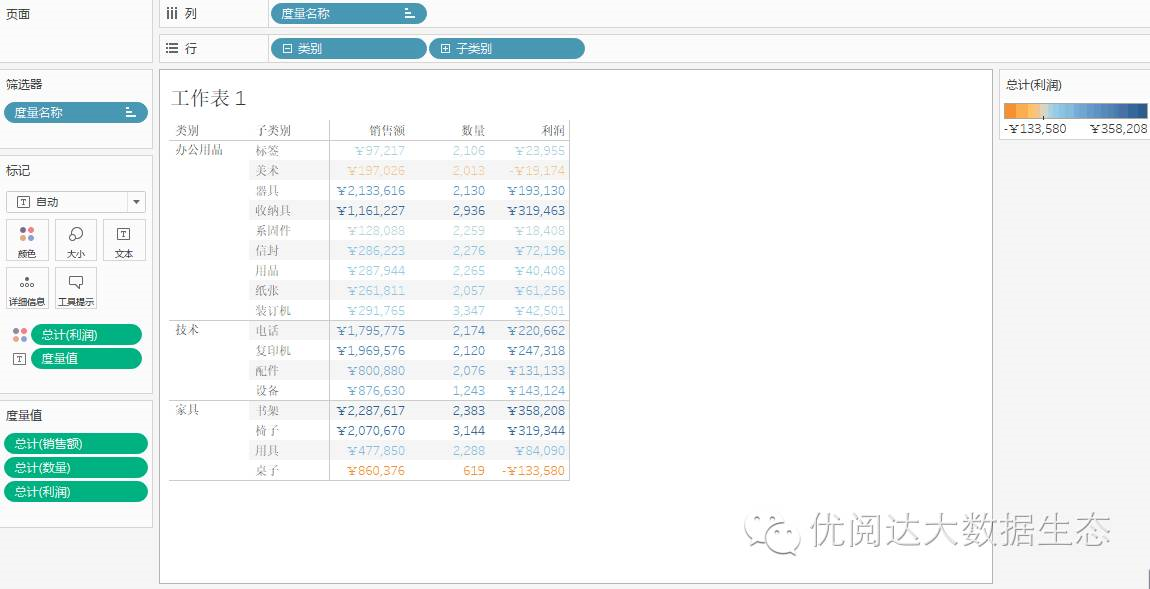Select the 家具 category row header
1150x589 pixels.
(187, 410)
